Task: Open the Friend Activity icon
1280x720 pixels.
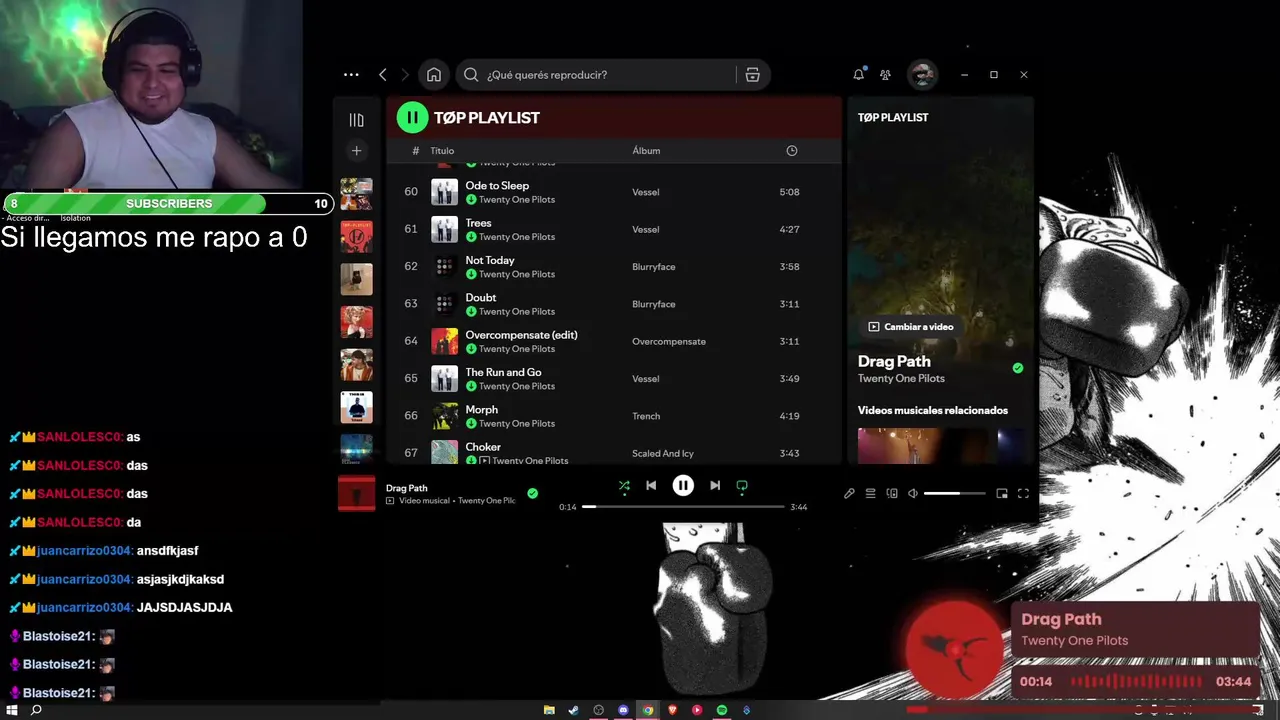Action: [885, 75]
